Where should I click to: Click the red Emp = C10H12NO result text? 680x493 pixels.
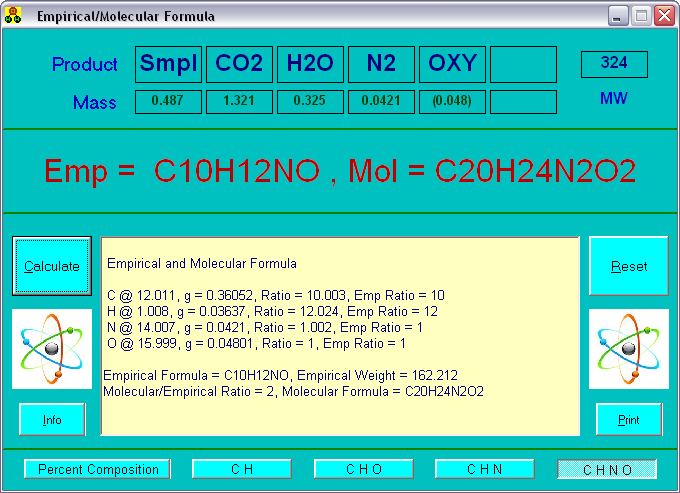[182, 171]
